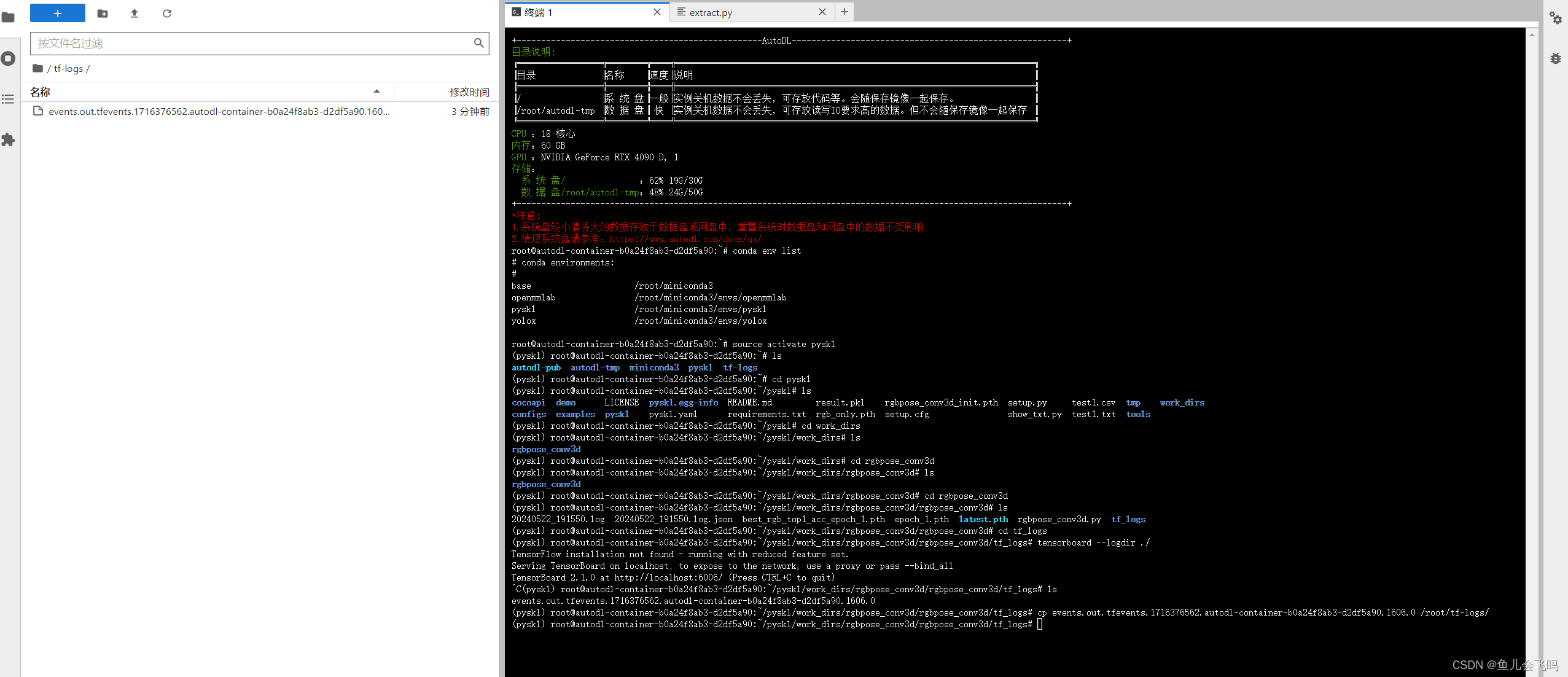This screenshot has height=677, width=1568.
Task: Click the root folder breadcrumb icon
Action: tap(38, 68)
